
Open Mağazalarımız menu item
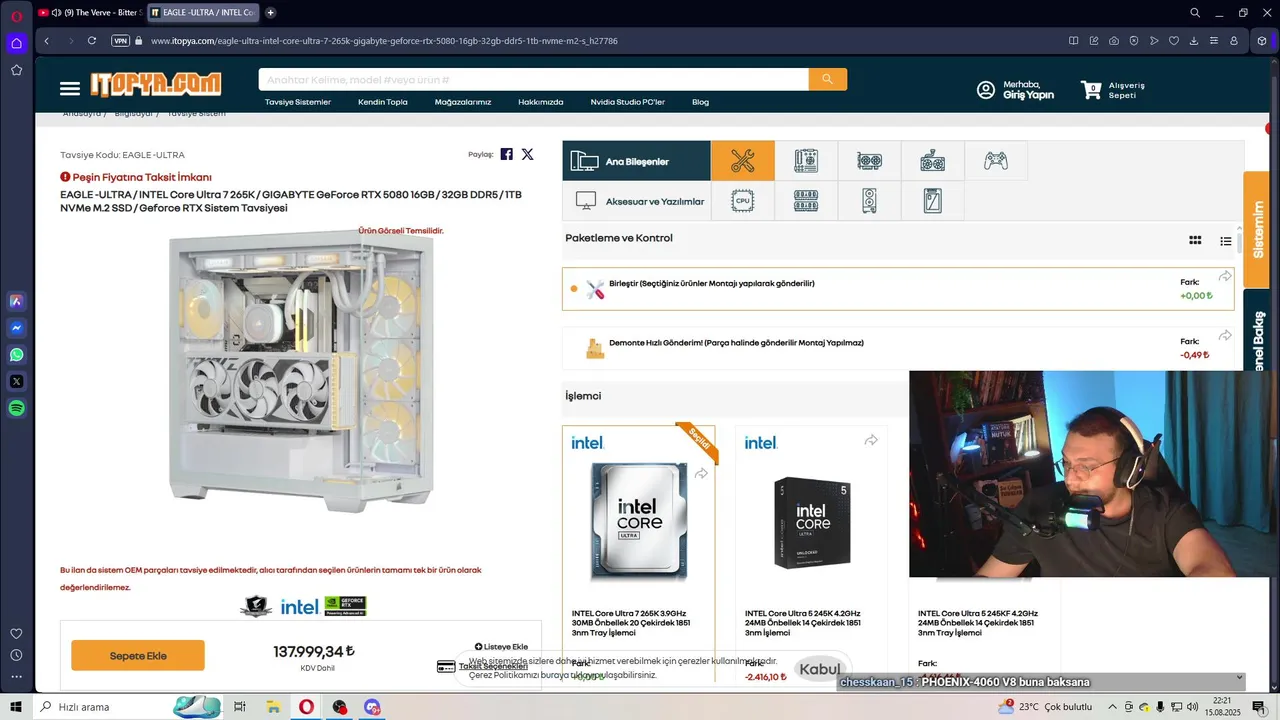(463, 102)
